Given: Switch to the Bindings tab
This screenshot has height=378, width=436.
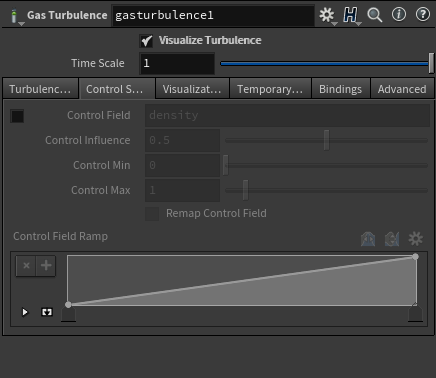Looking at the screenshot, I should (340, 89).
